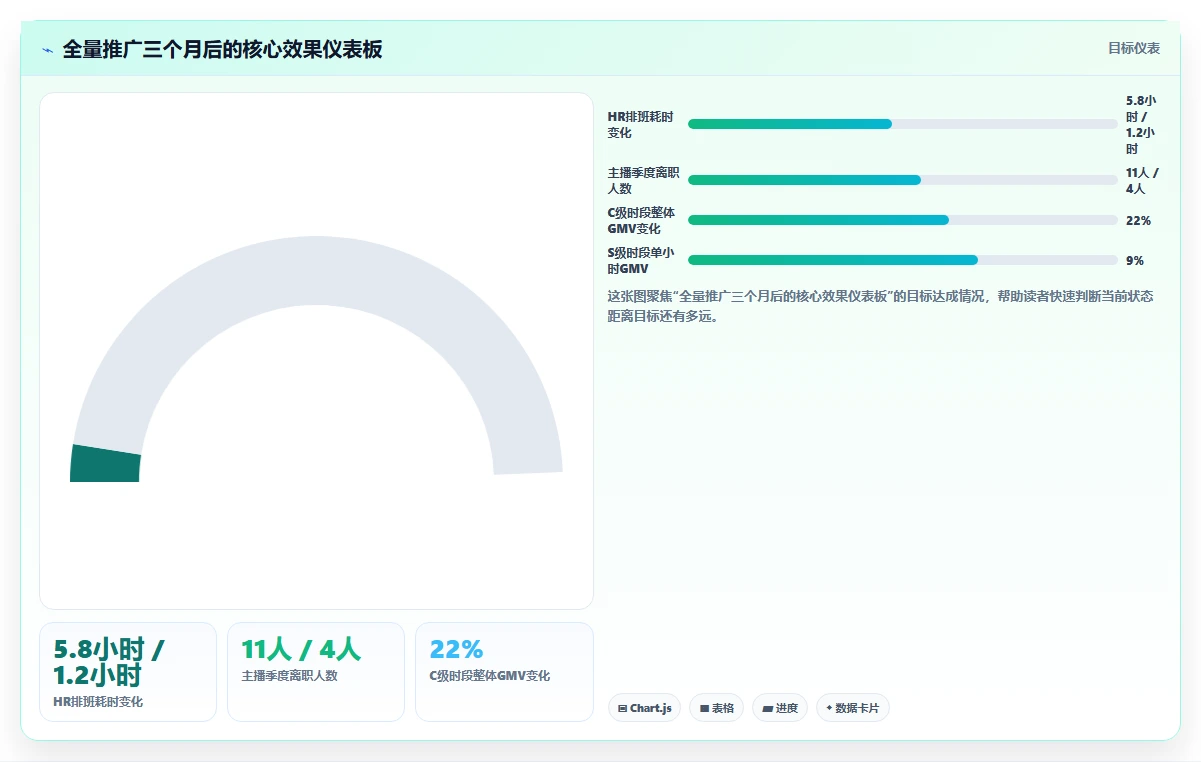Click the C级时段整体GMV变化 progress row label
Image resolution: width=1201 pixels, height=762 pixels.
click(643, 220)
